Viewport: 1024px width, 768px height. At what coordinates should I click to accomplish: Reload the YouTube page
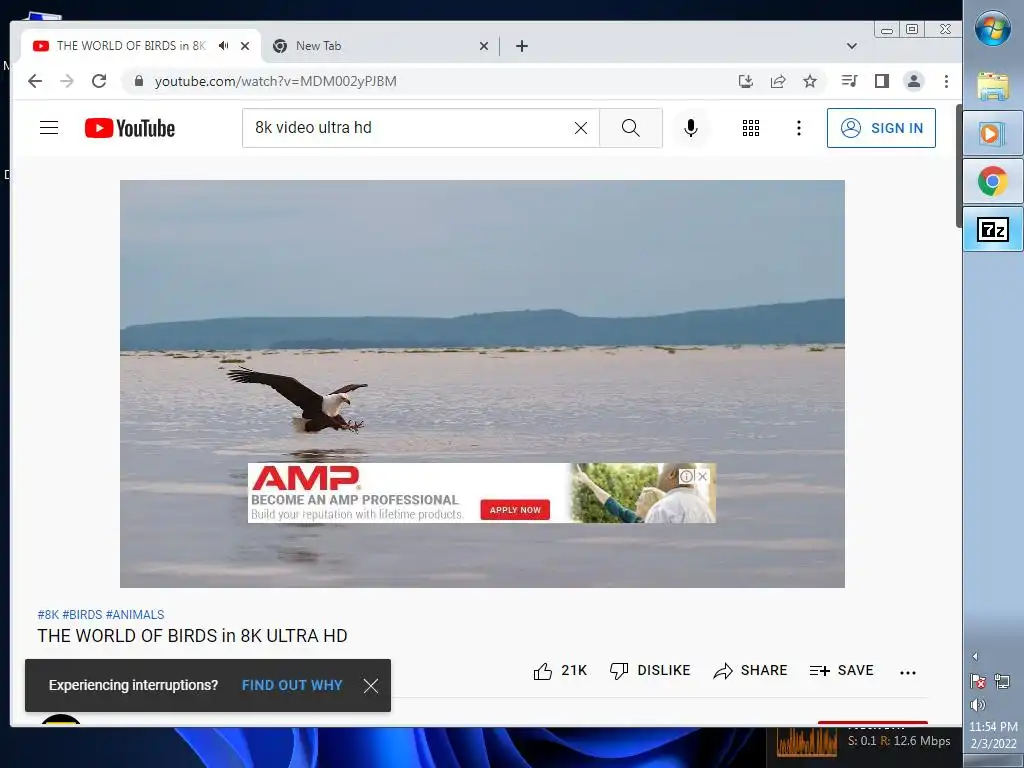(99, 81)
